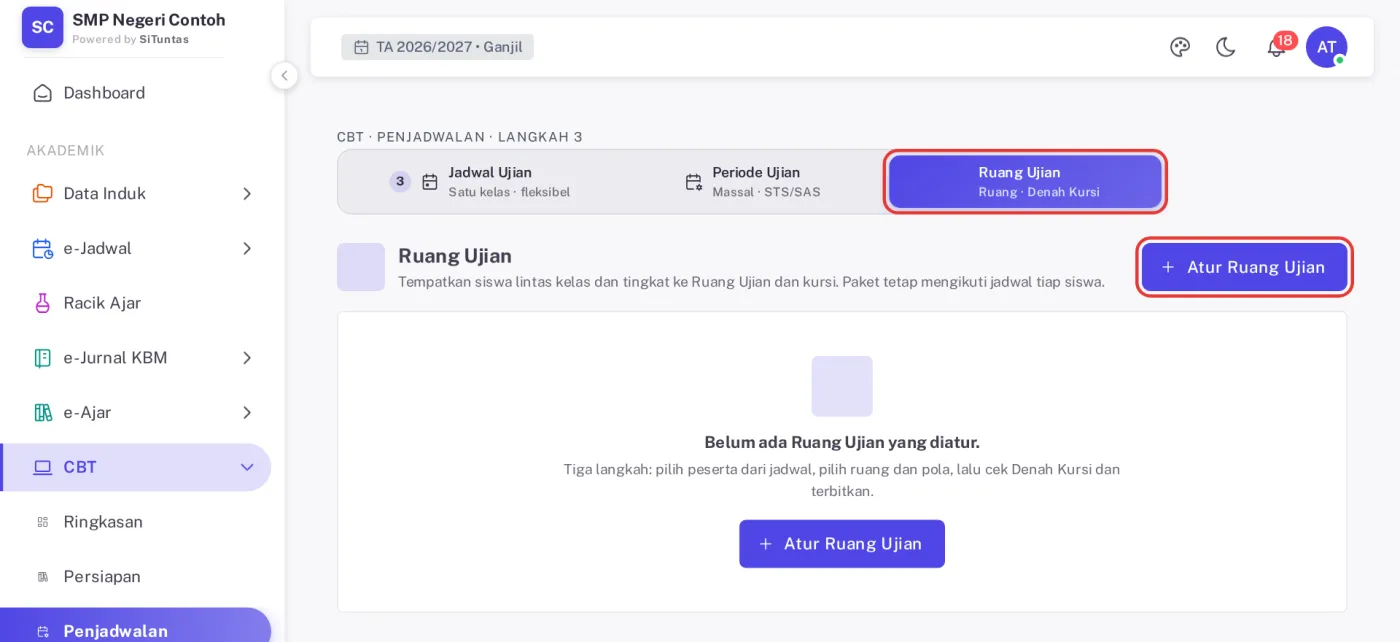Click the Ringkasan grid icon

pos(42,522)
